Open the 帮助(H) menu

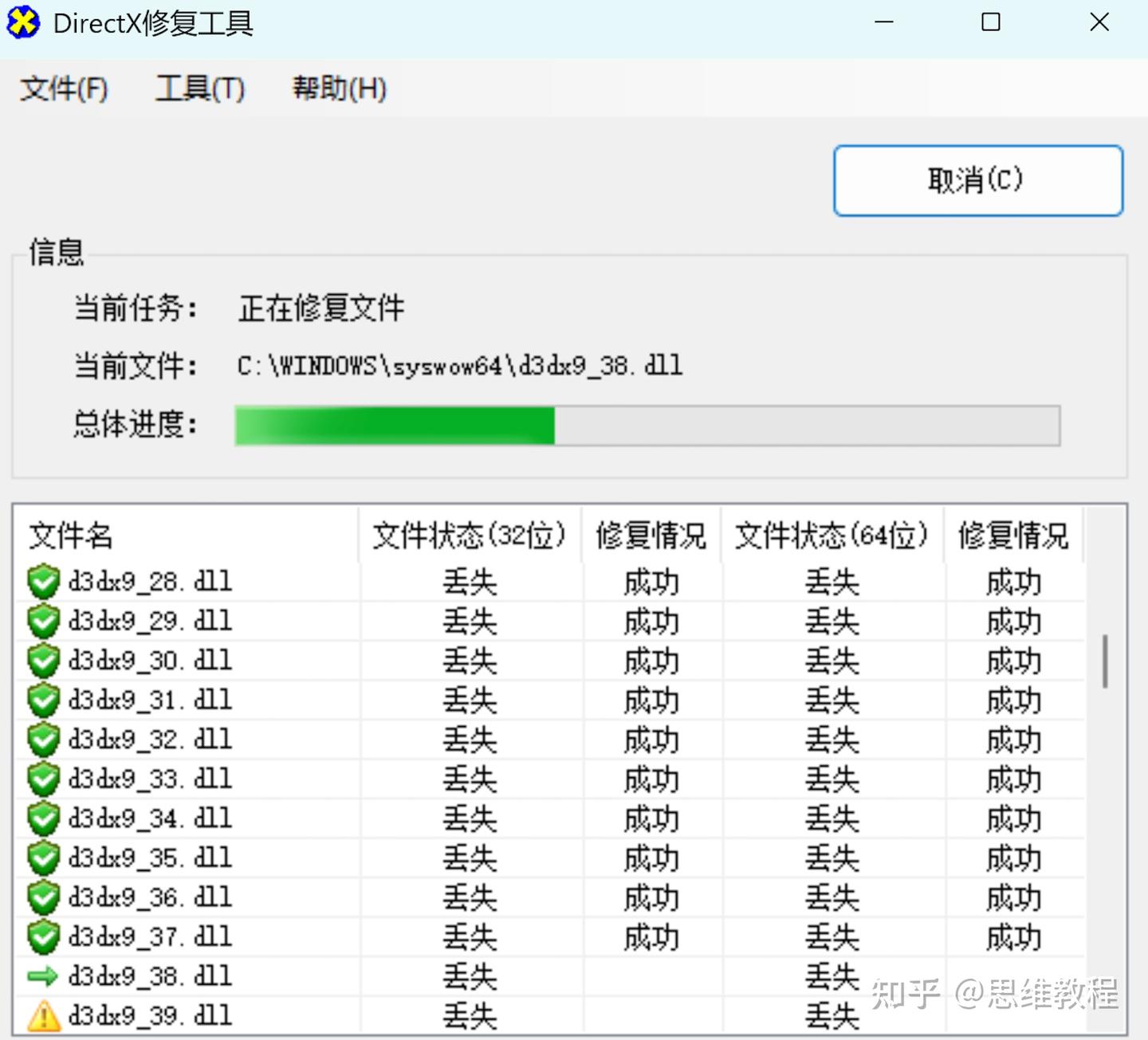(x=340, y=88)
